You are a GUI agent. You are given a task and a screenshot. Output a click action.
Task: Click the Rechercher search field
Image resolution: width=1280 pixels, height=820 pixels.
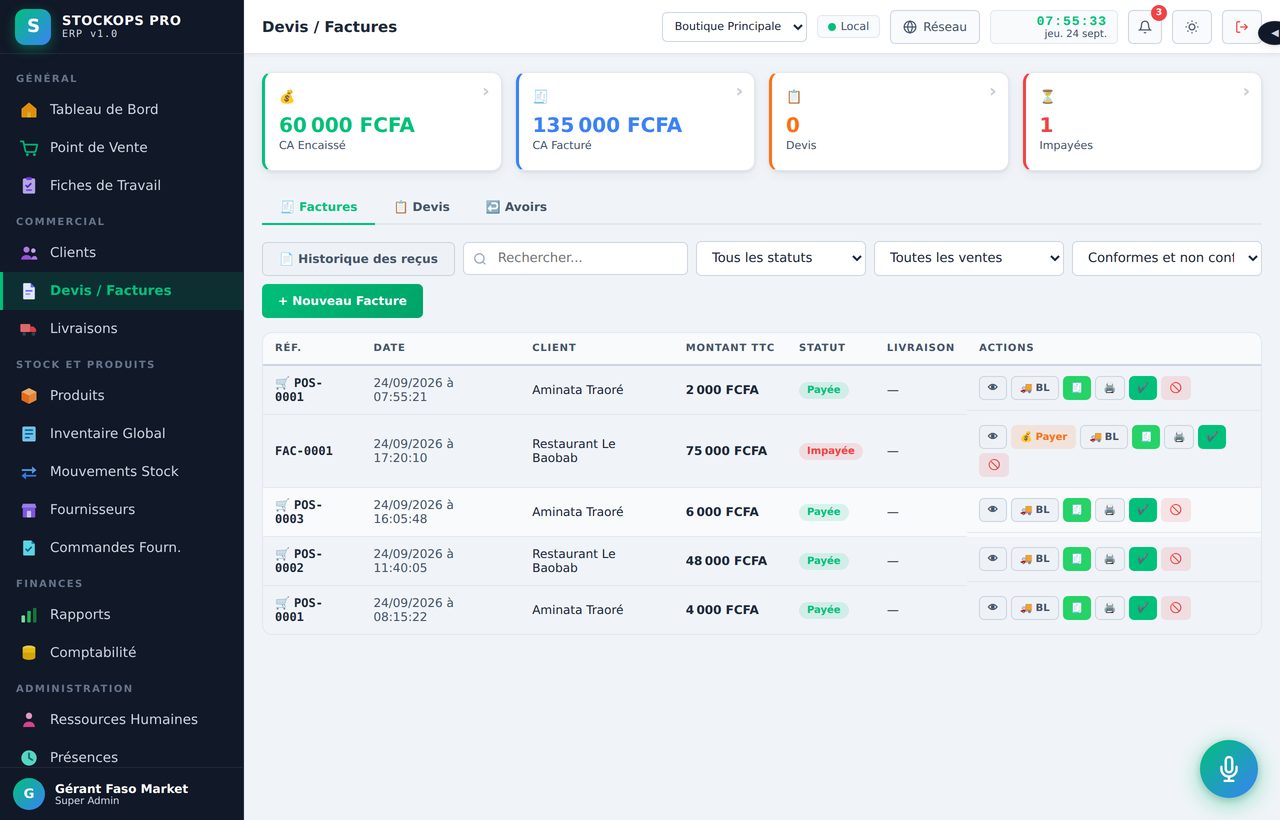click(575, 258)
